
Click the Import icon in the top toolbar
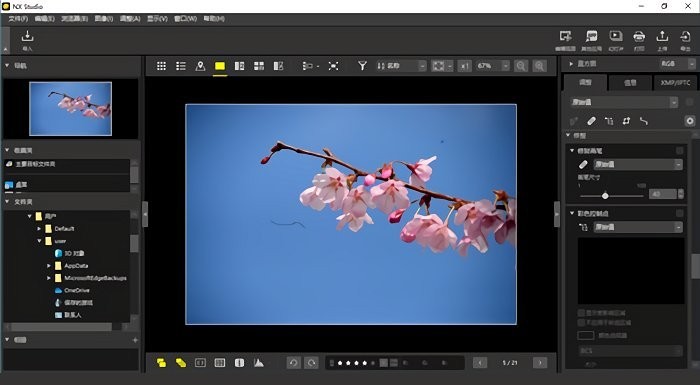coord(27,36)
